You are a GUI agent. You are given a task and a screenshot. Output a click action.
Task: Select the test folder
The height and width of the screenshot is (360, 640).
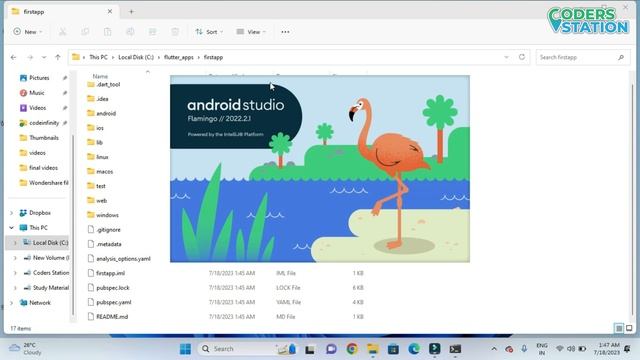click(x=101, y=186)
